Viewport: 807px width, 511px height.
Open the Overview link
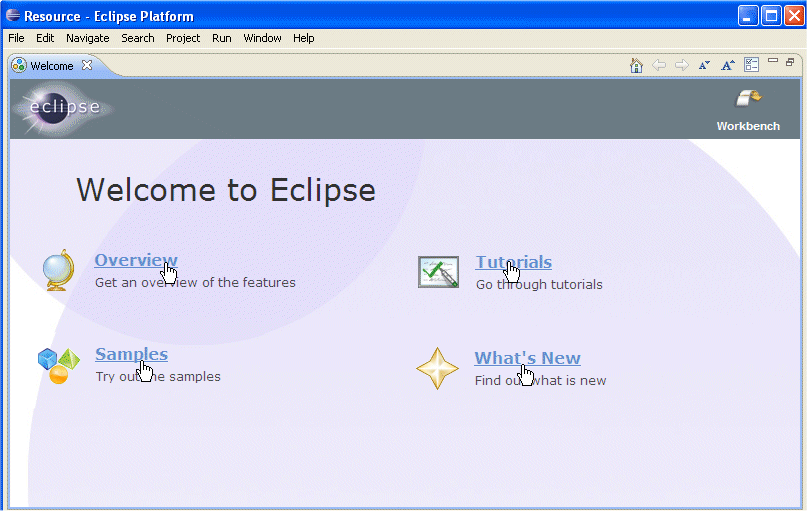[136, 260]
